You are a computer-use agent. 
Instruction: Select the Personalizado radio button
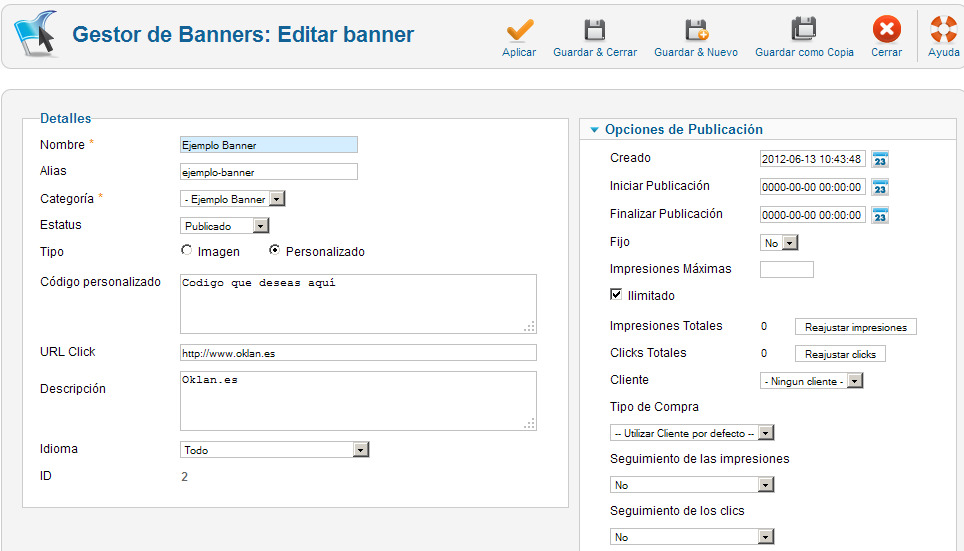(275, 251)
